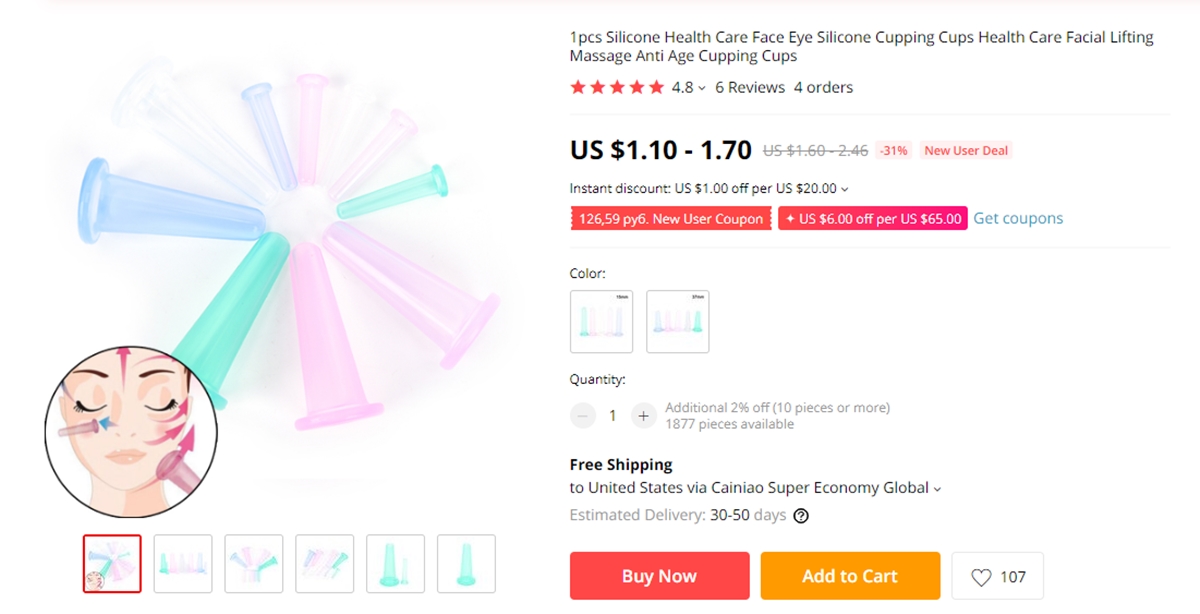
Task: Increase quantity with the plus button
Action: 643,416
